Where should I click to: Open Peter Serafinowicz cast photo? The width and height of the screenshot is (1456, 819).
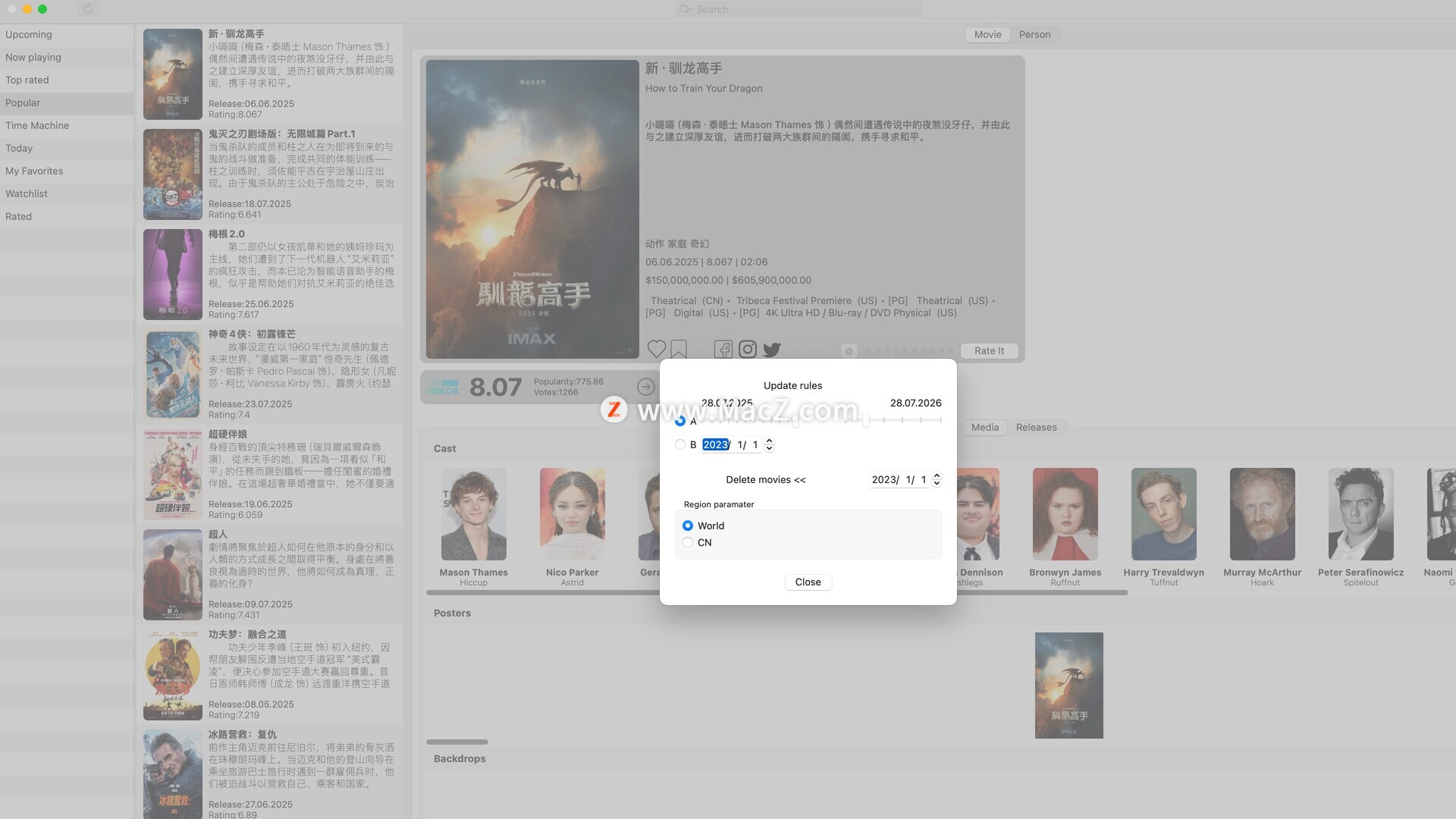(1361, 514)
